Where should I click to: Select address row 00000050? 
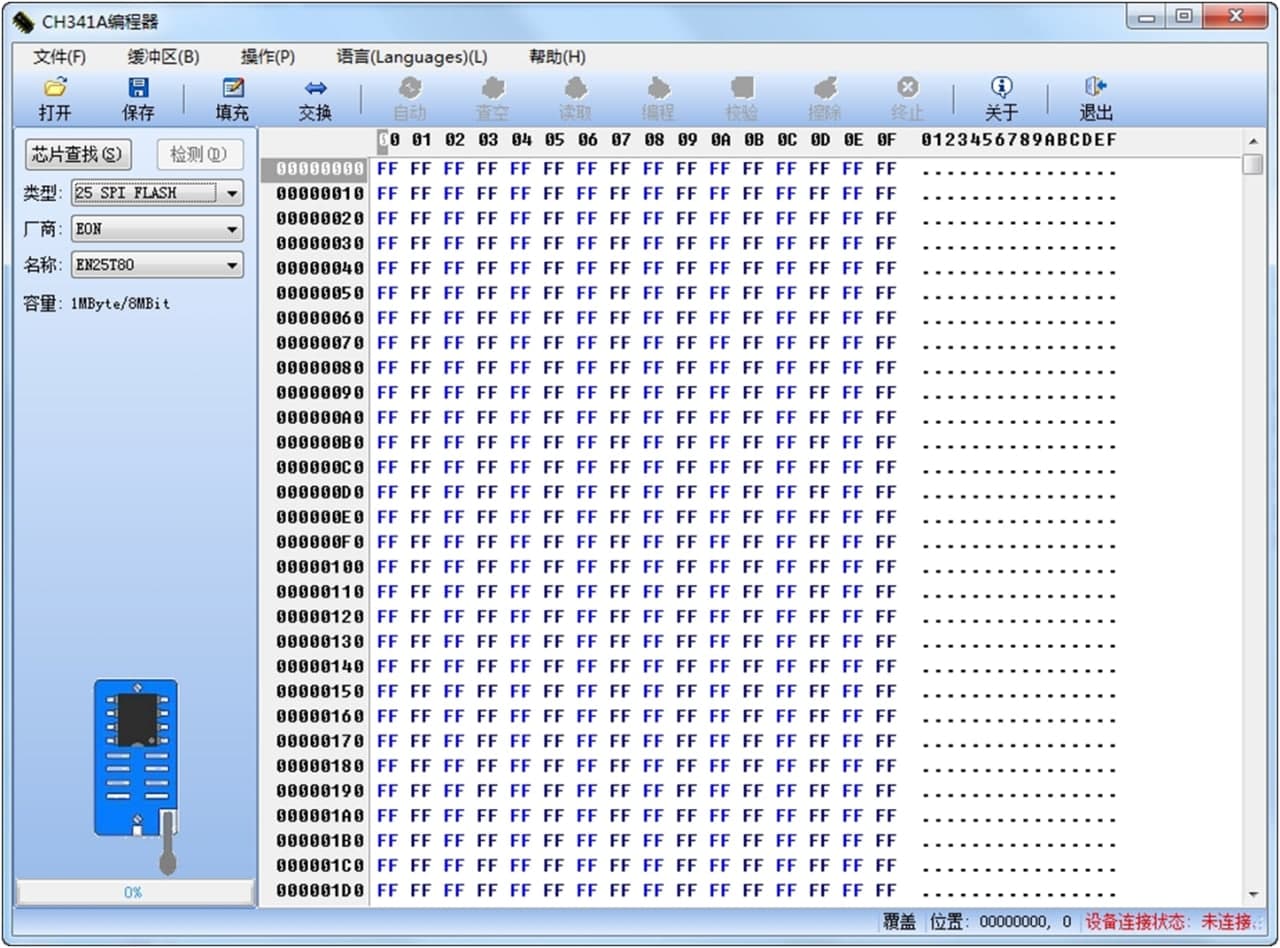click(x=320, y=293)
